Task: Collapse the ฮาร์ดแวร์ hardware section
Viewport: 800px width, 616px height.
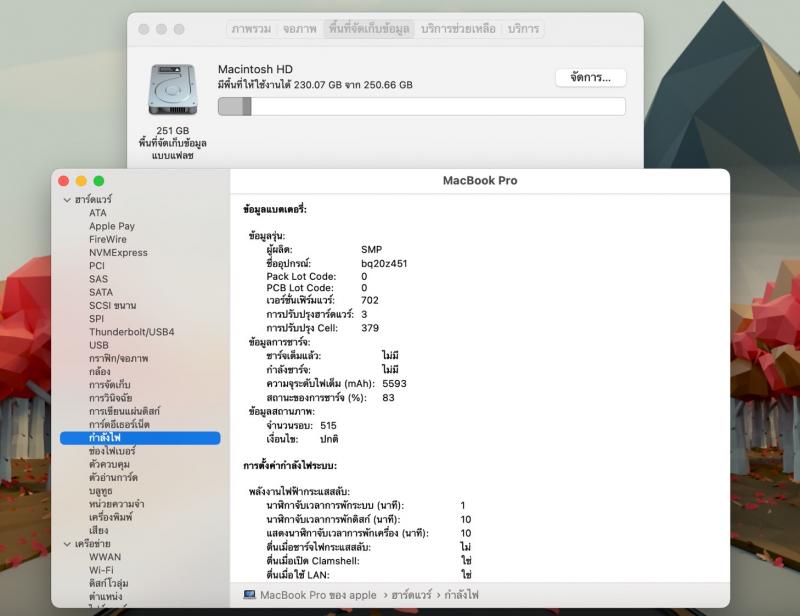Action: 67,200
